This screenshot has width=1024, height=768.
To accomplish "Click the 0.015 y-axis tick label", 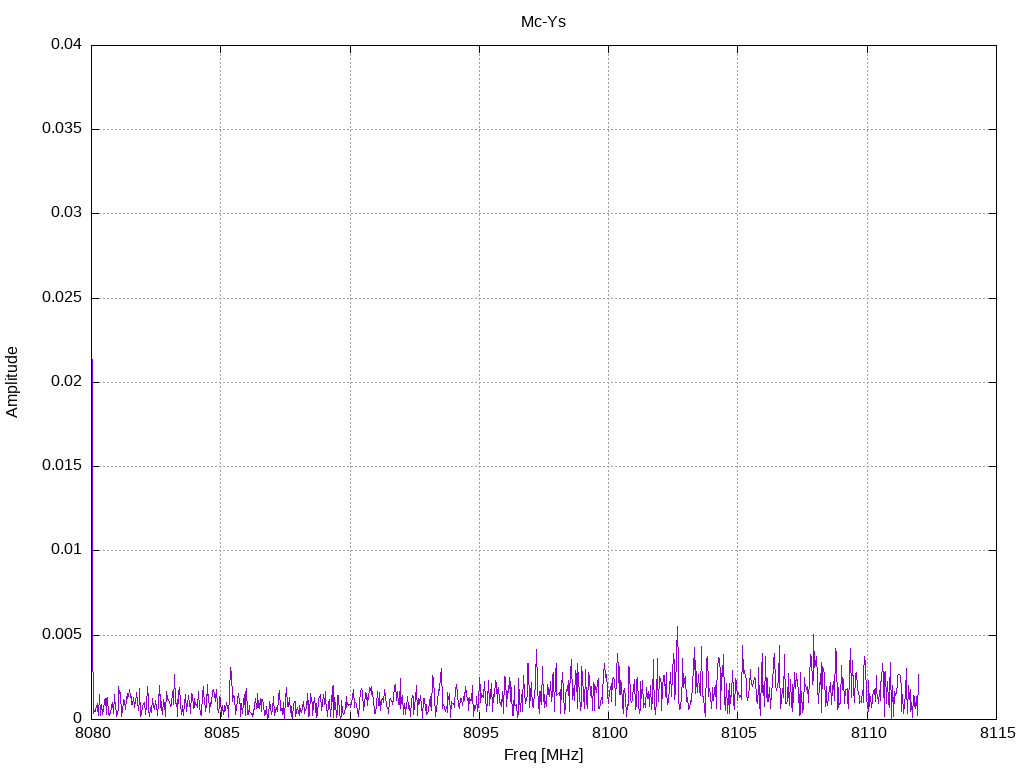I will point(62,466).
